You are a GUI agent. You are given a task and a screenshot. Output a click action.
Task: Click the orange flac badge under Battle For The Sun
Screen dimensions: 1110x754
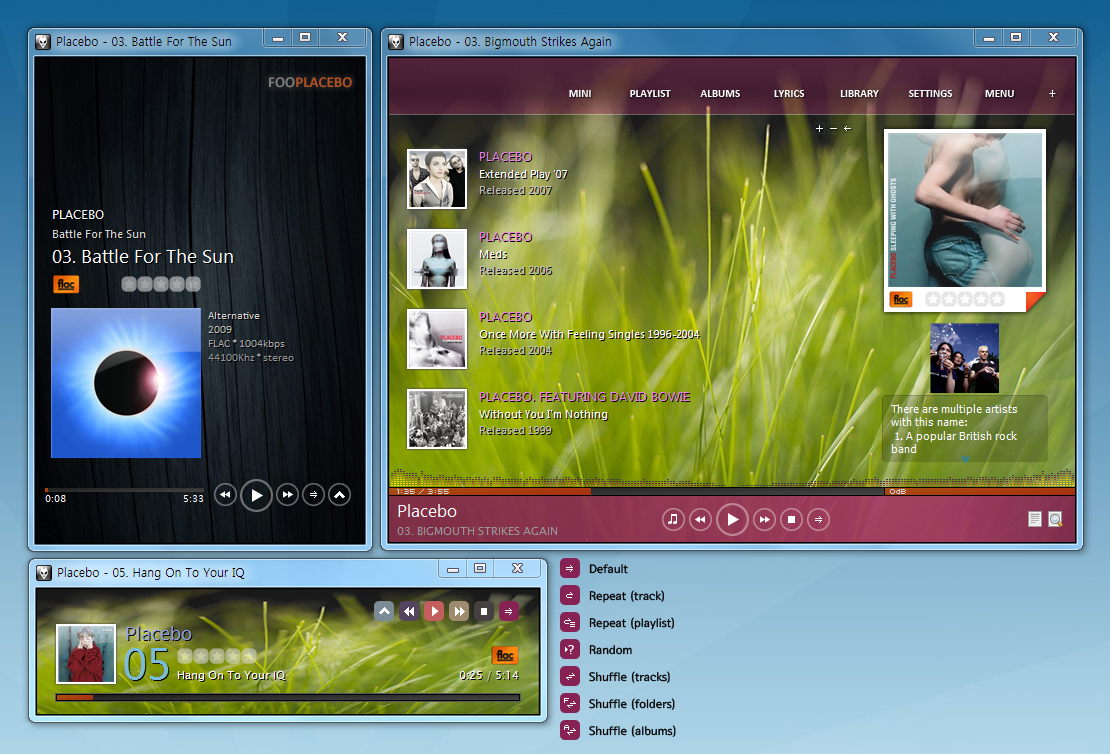click(x=66, y=284)
